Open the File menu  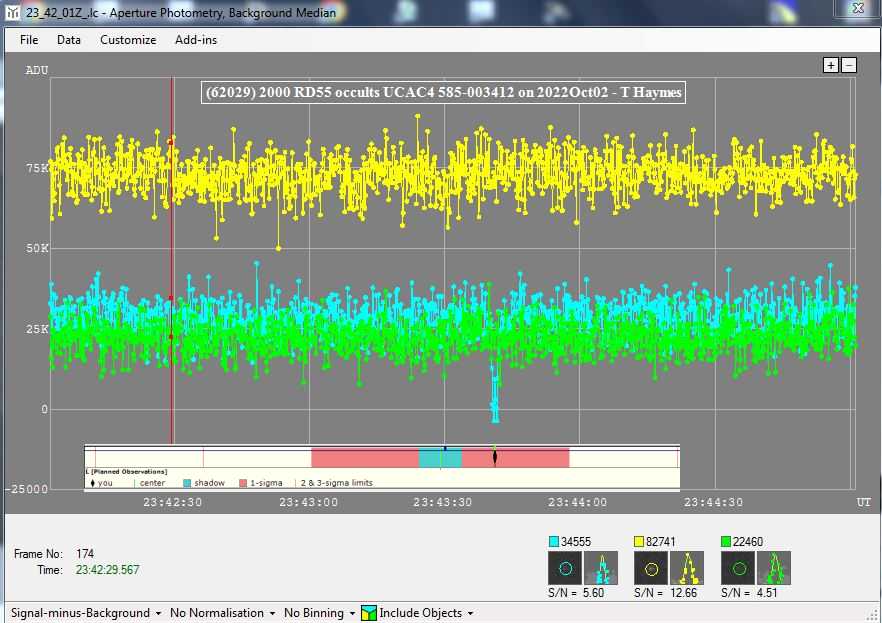click(x=29, y=40)
